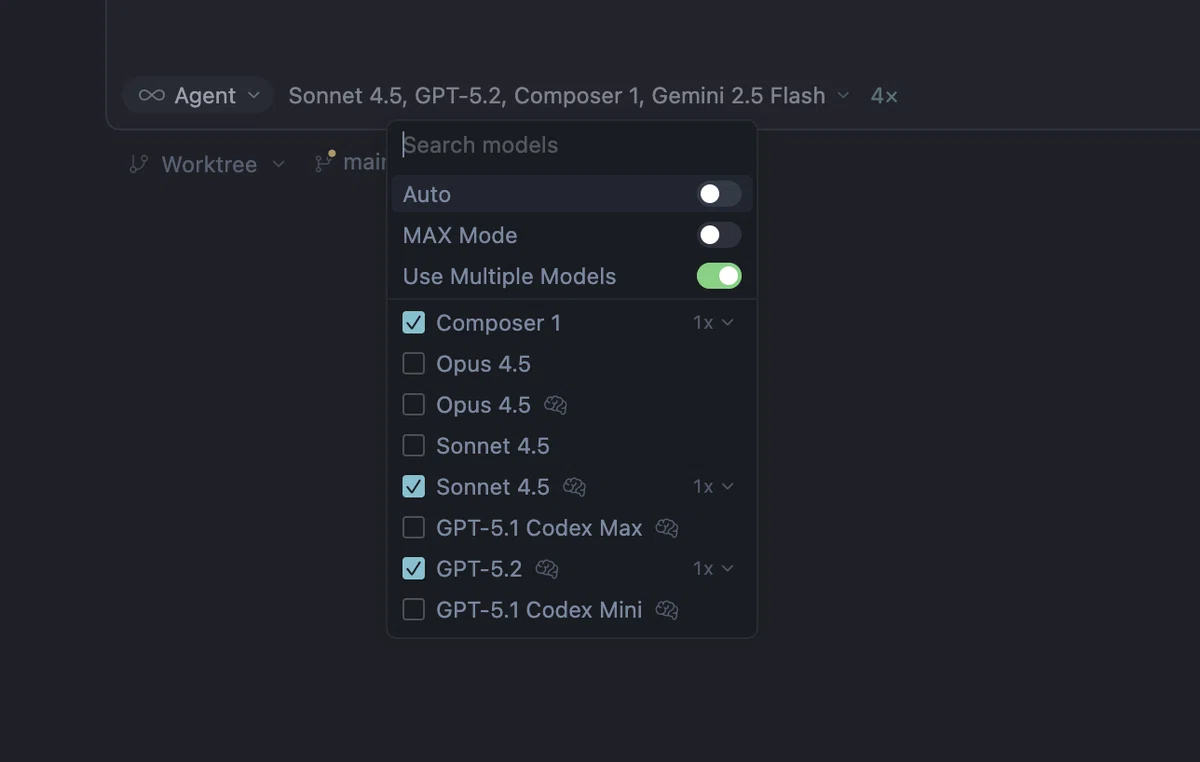The image size is (1200, 762).
Task: Click brain icon beside second Opus 4.5
Action: pyautogui.click(x=556, y=405)
